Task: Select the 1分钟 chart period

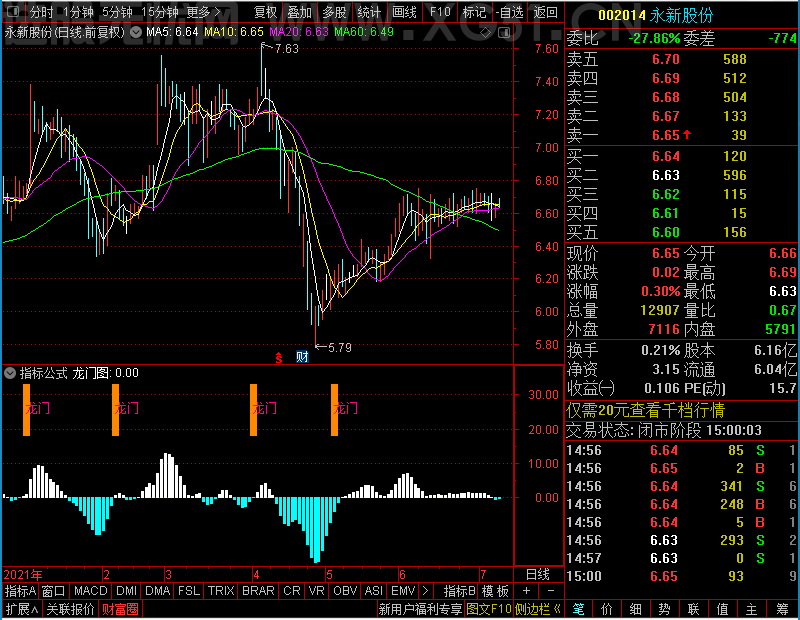Action: [79, 11]
